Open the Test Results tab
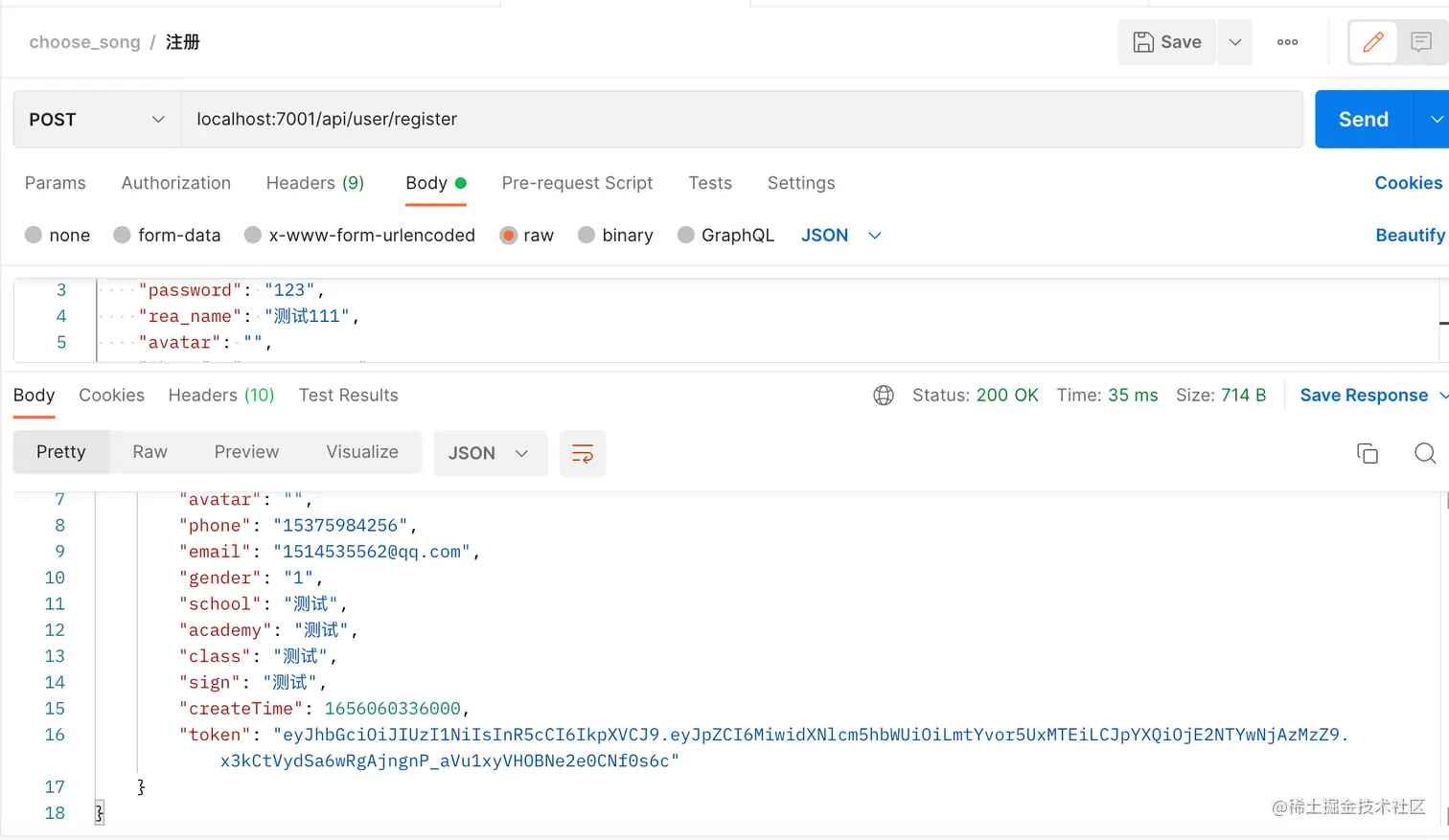The width and height of the screenshot is (1449, 840). pos(348,396)
